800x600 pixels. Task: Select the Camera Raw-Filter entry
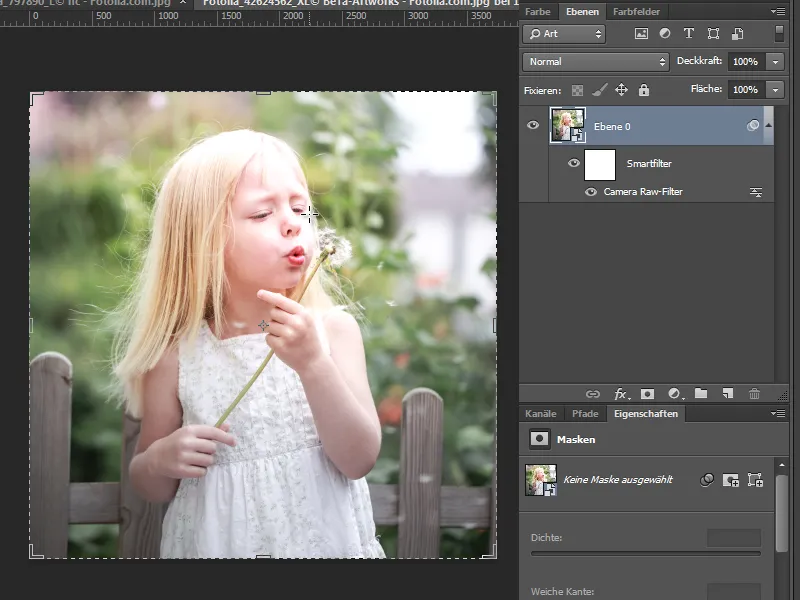point(643,192)
